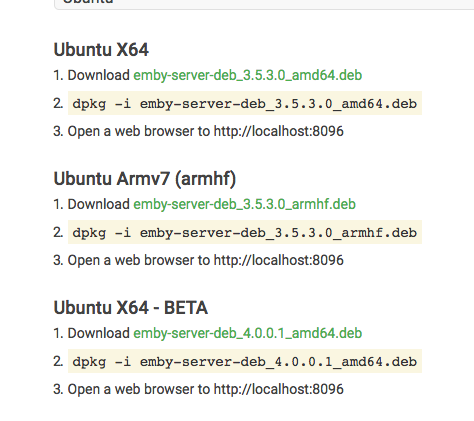The image size is (474, 421).
Task: Click http://localhost:8096 under Ubuntu X64 BETA section
Action: pos(278,389)
